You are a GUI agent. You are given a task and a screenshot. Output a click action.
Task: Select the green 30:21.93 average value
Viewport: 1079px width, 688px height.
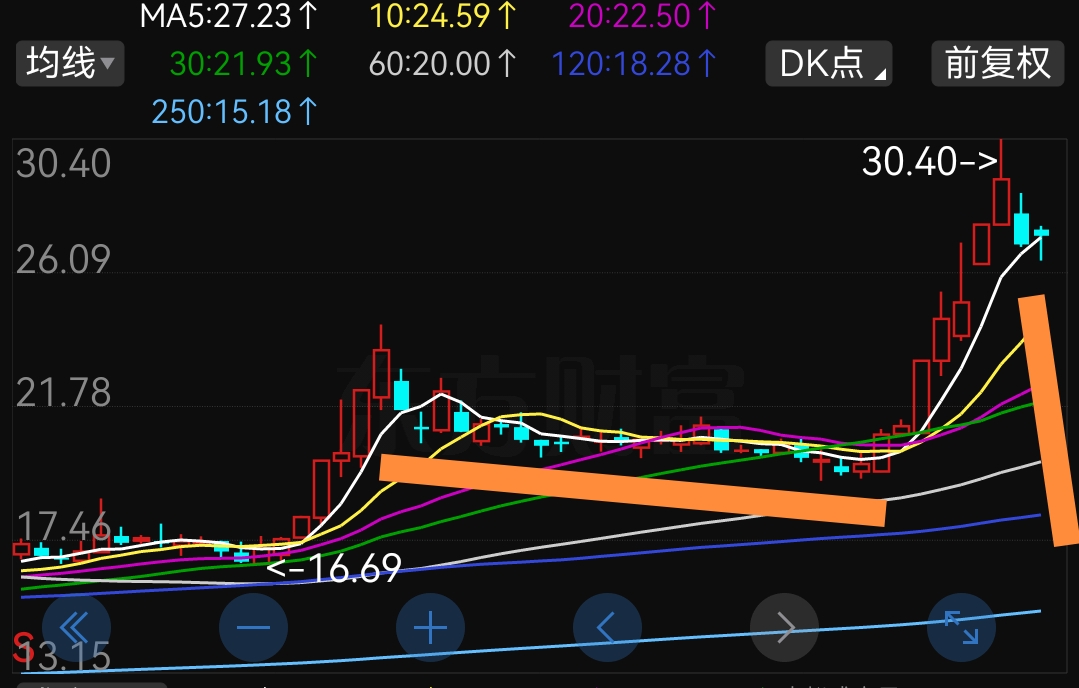[243, 64]
